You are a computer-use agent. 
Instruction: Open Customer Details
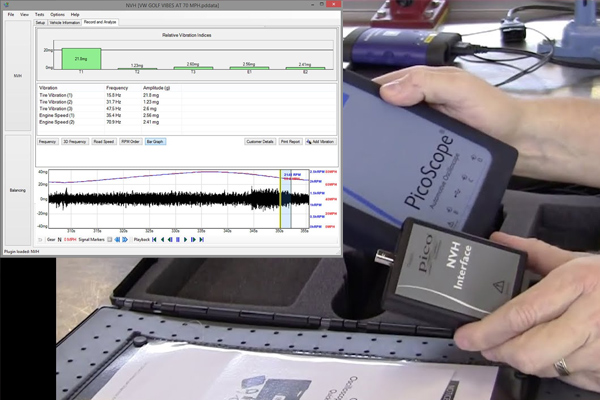pos(260,142)
